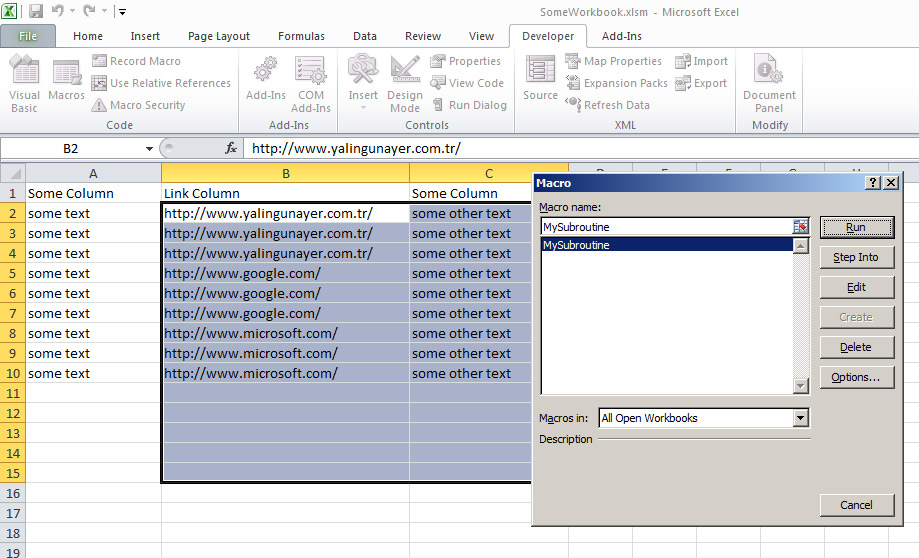Select cell A3 containing some text
This screenshot has width=919, height=558.
93,234
